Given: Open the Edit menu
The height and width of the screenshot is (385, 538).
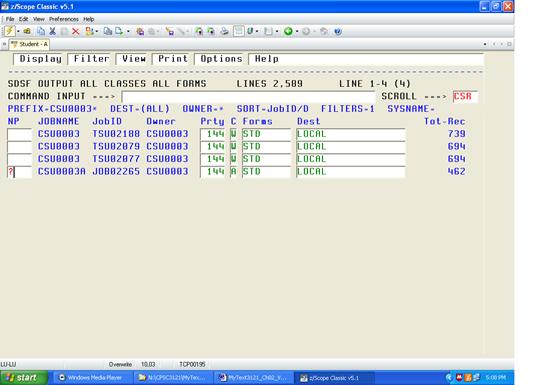Looking at the screenshot, I should 23,19.
